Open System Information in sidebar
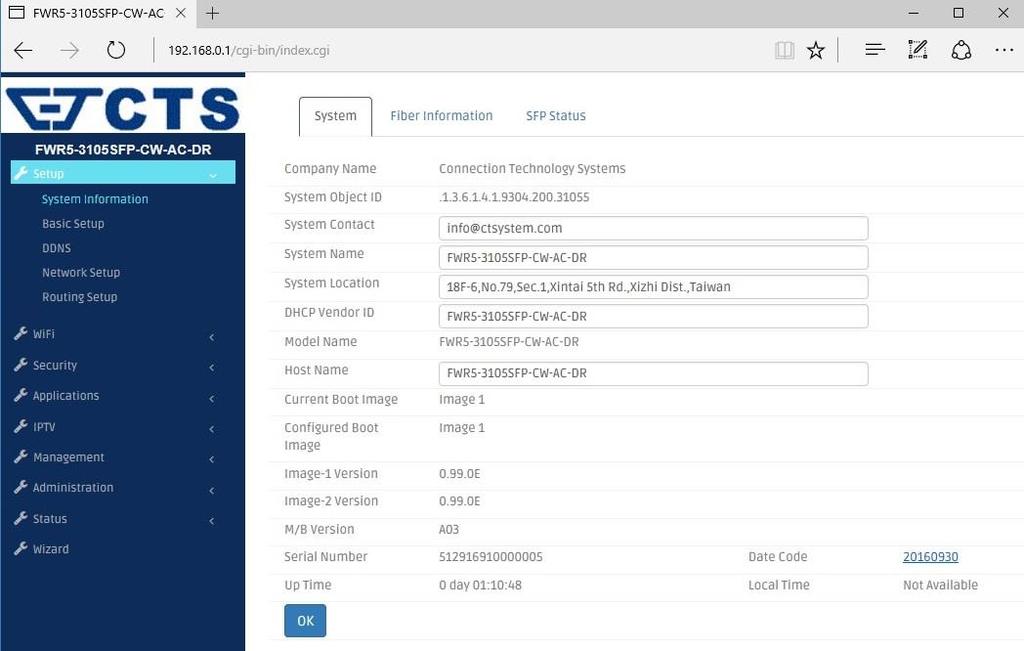The height and width of the screenshot is (651, 1024). tap(95, 199)
